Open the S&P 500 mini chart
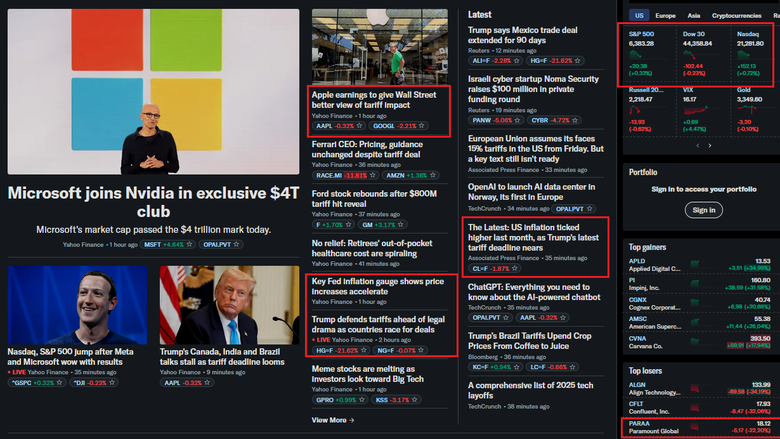Image resolution: width=780 pixels, height=439 pixels. point(636,54)
